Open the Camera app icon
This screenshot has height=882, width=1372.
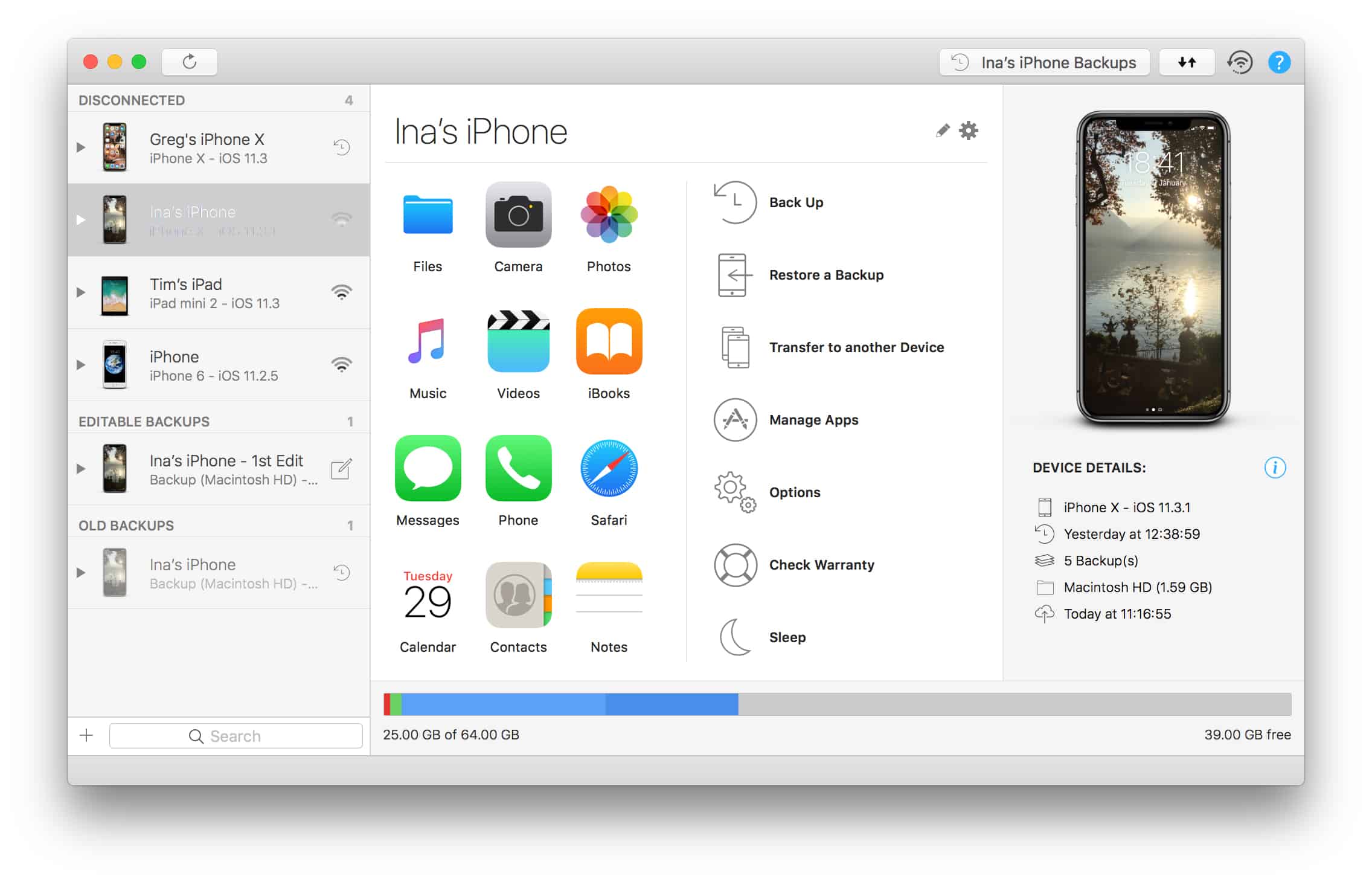point(518,215)
